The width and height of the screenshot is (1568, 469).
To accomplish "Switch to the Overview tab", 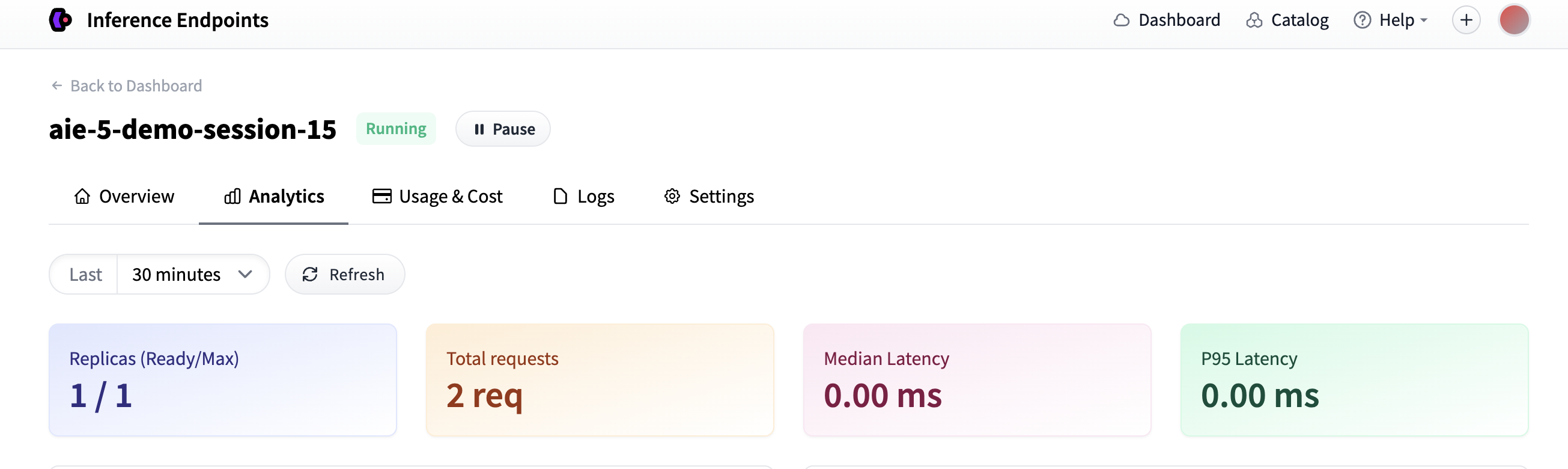I will click(x=124, y=197).
